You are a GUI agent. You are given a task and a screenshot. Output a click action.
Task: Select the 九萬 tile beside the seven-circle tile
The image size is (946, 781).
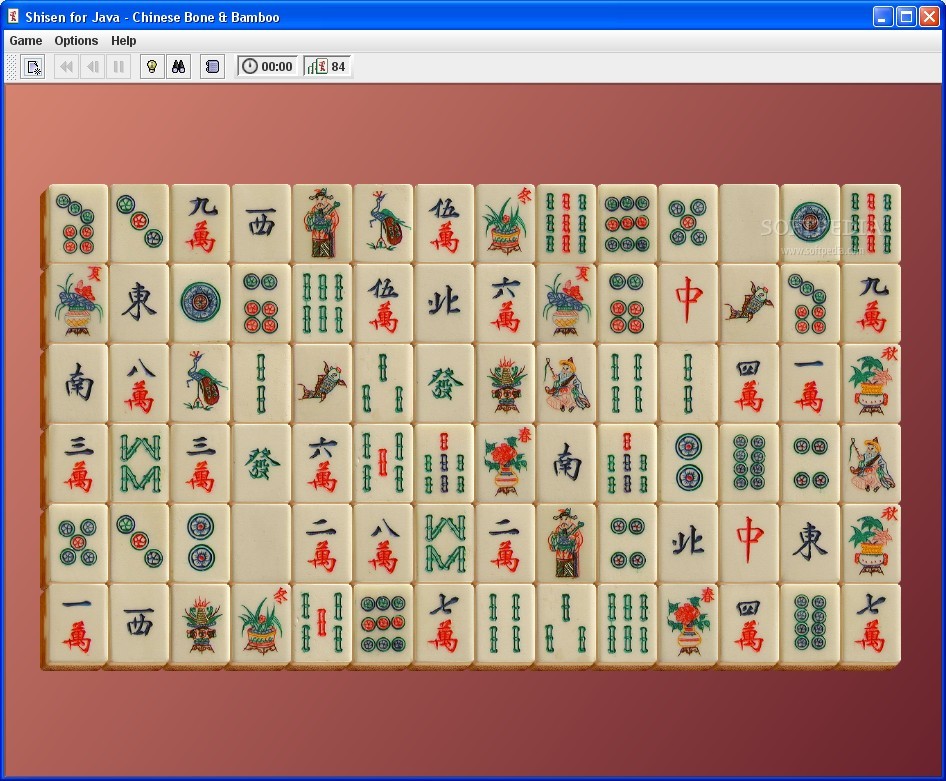[871, 303]
